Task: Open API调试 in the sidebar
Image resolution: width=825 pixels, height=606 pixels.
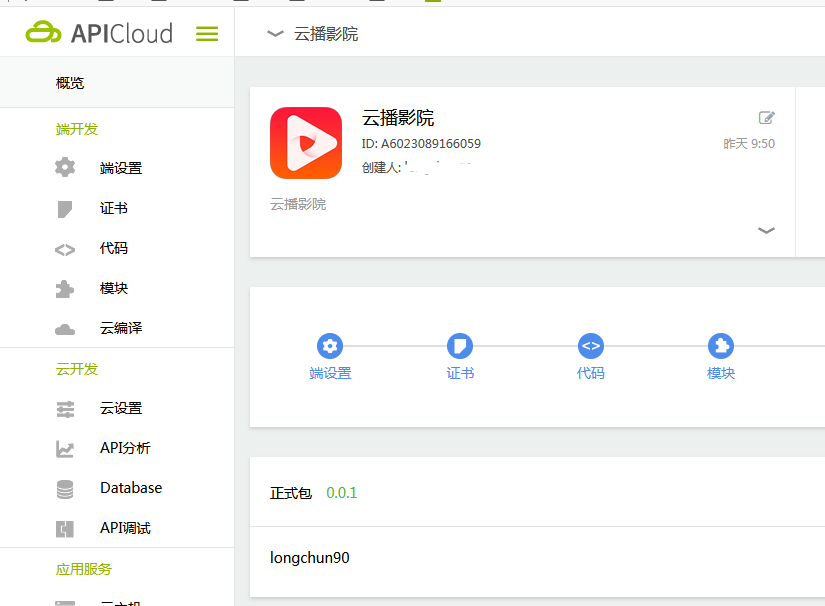Action: pos(125,528)
